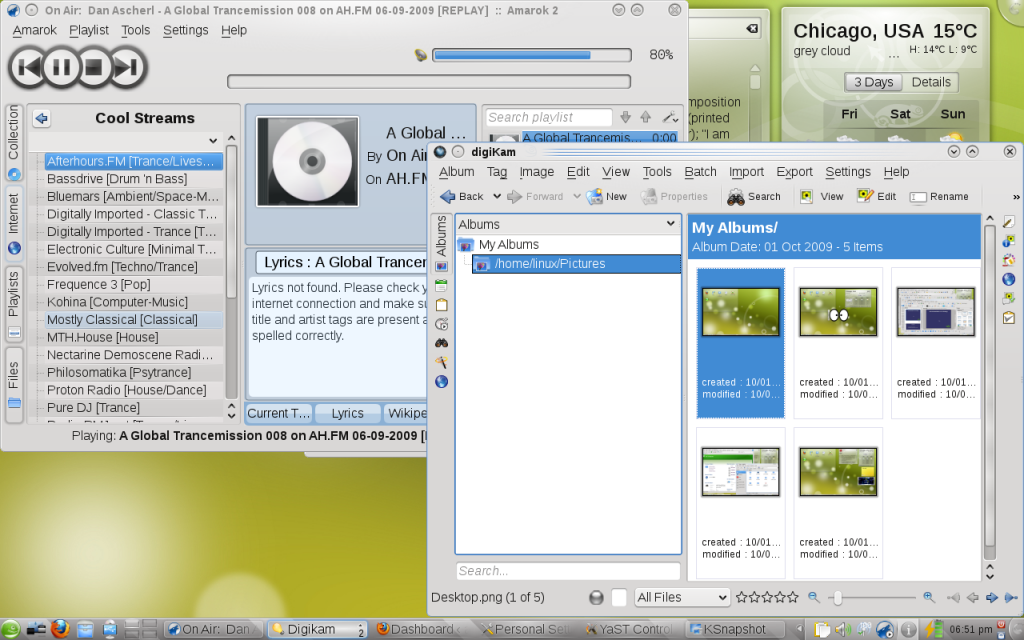Zoom in thumbnails with plus magnifier
This screenshot has width=1024, height=640.
[928, 597]
